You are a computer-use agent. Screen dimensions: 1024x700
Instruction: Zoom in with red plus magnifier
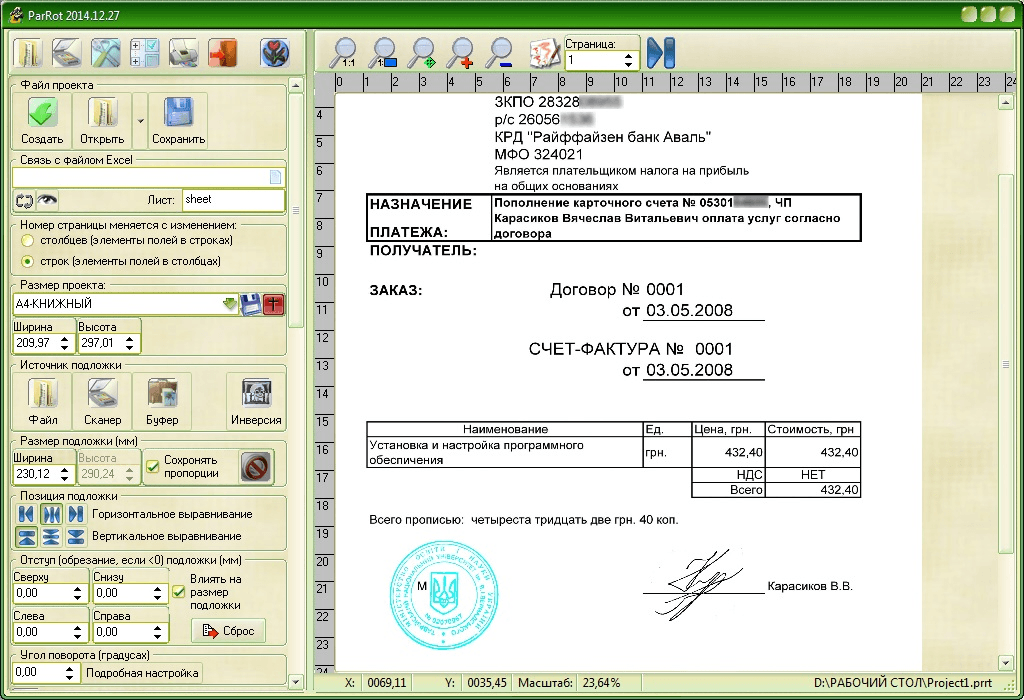461,53
